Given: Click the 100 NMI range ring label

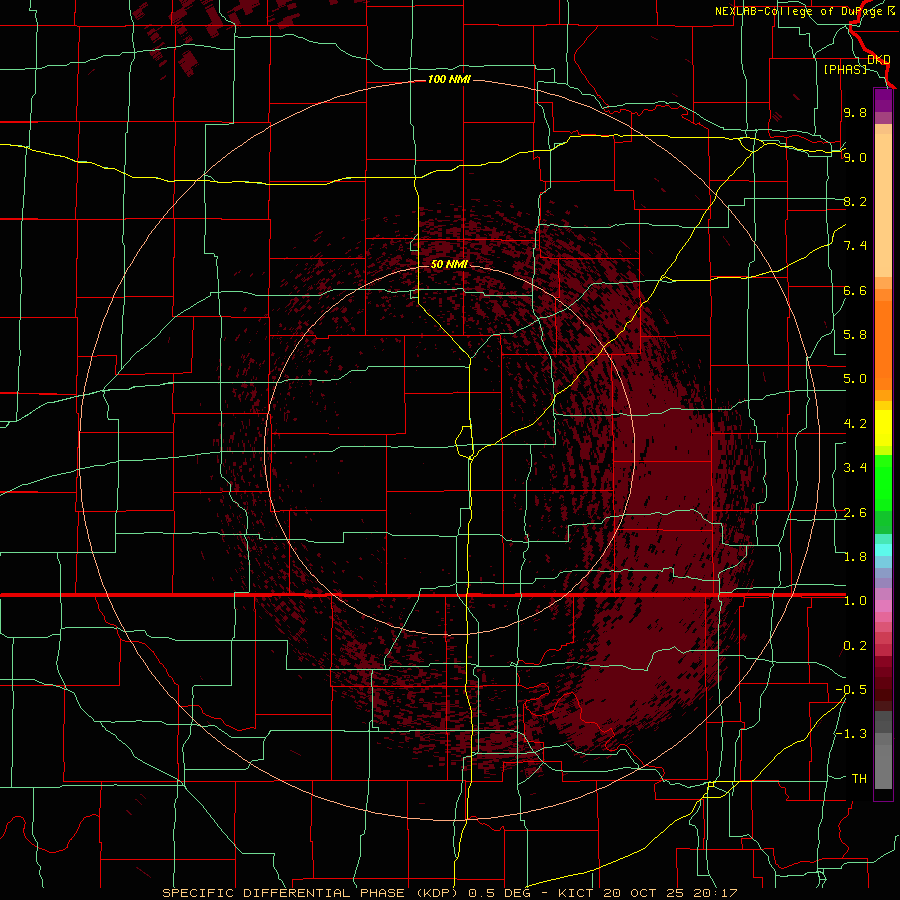Looking at the screenshot, I should 449,79.
